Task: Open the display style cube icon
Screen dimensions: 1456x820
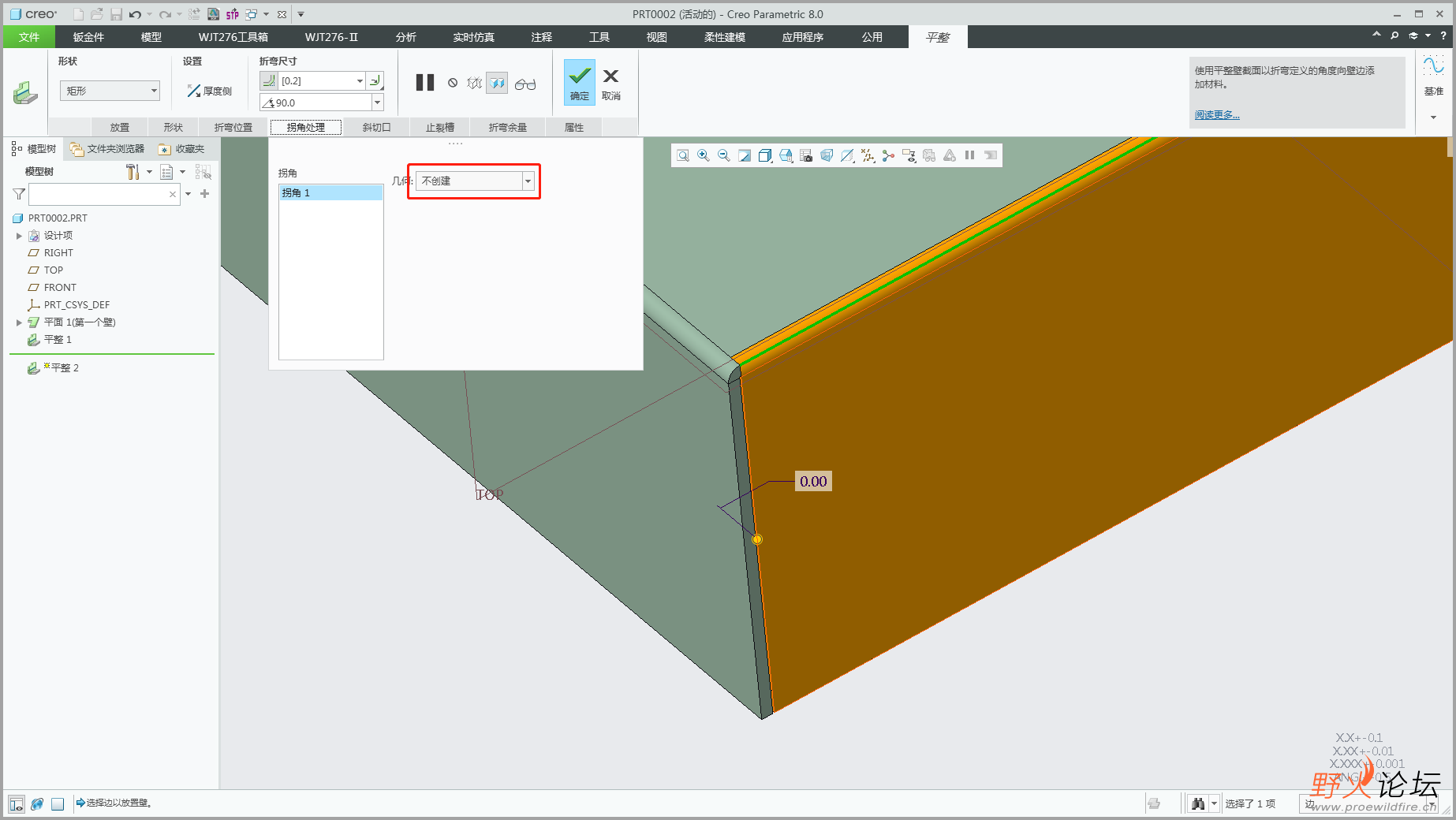Action: click(x=765, y=155)
